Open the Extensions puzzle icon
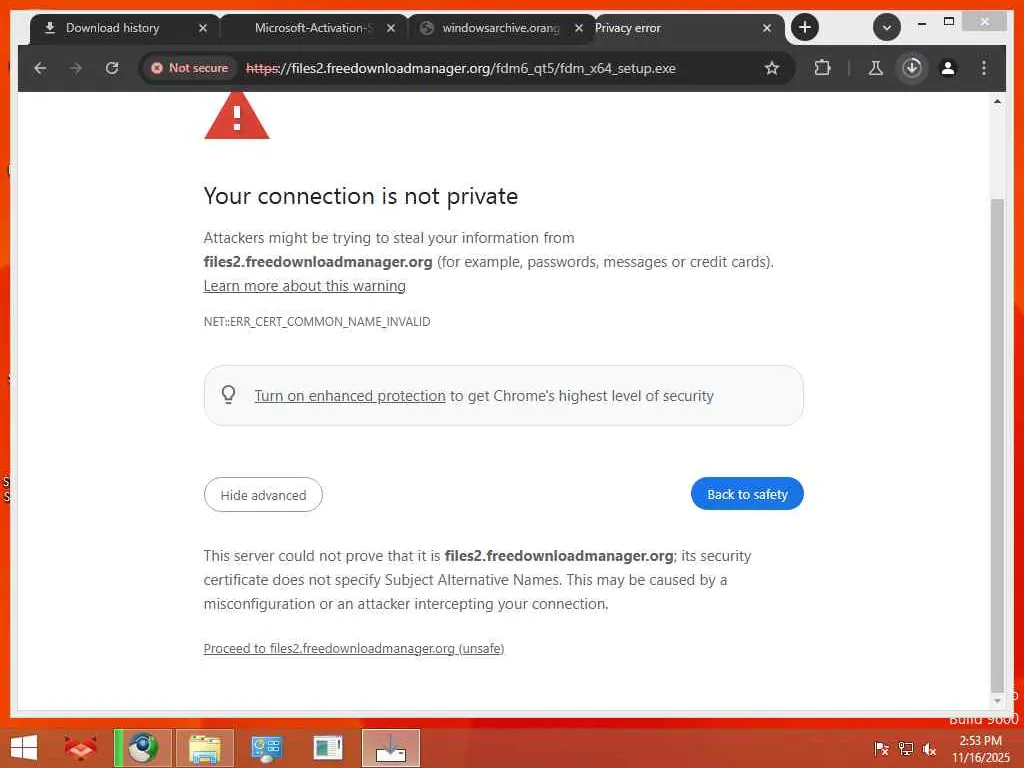Viewport: 1024px width, 768px height. click(822, 68)
